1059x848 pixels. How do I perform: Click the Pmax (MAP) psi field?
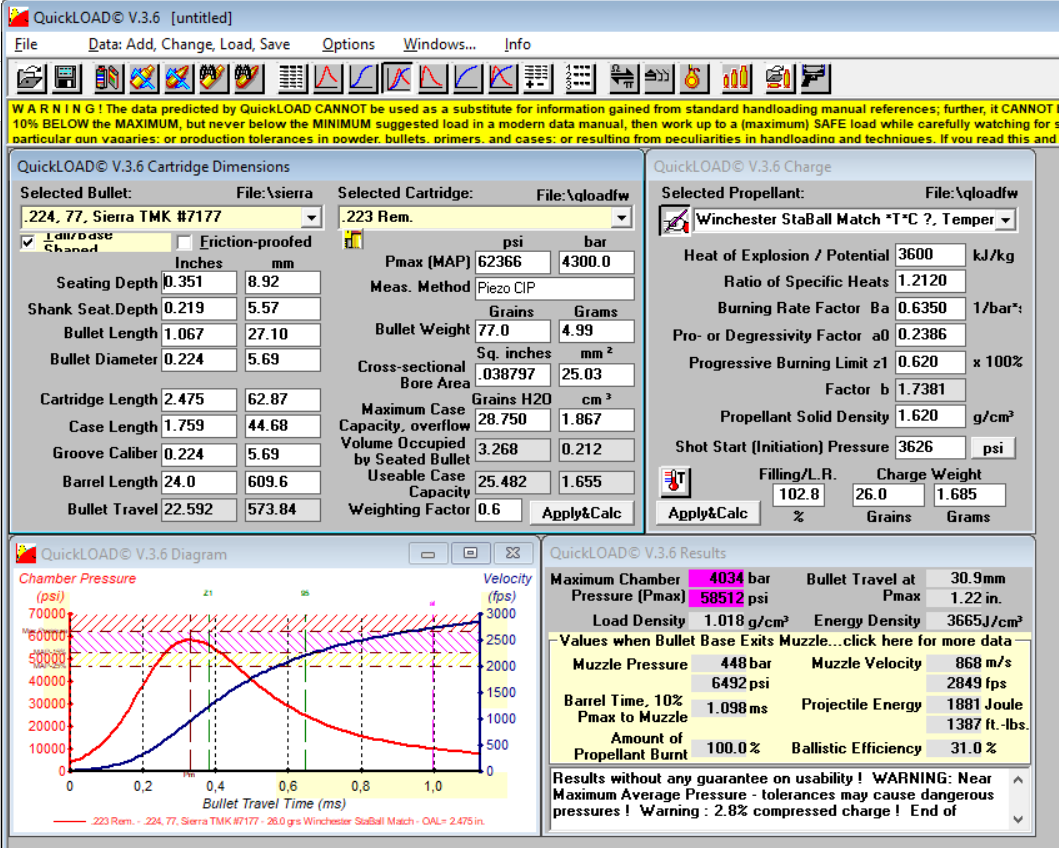[x=513, y=262]
